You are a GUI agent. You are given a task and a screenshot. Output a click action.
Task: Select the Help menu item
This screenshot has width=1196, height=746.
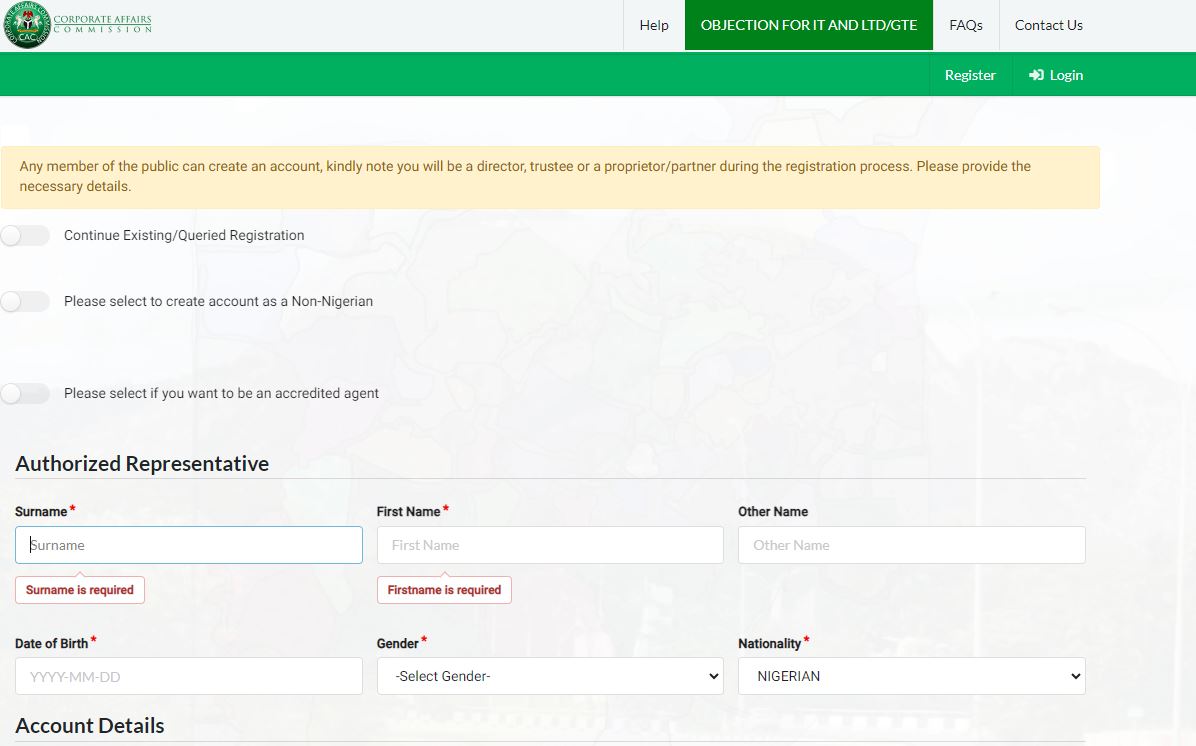pyautogui.click(x=654, y=25)
